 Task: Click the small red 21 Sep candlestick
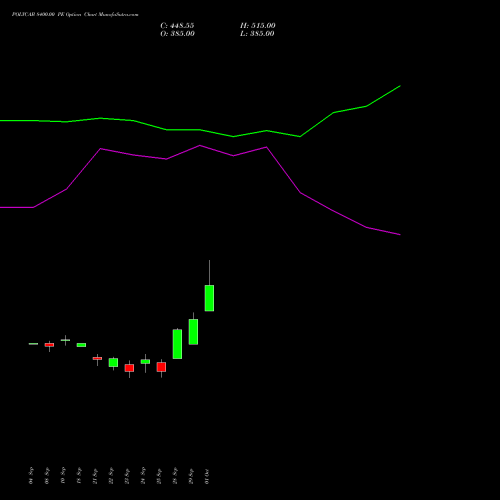pyautogui.click(x=97, y=358)
